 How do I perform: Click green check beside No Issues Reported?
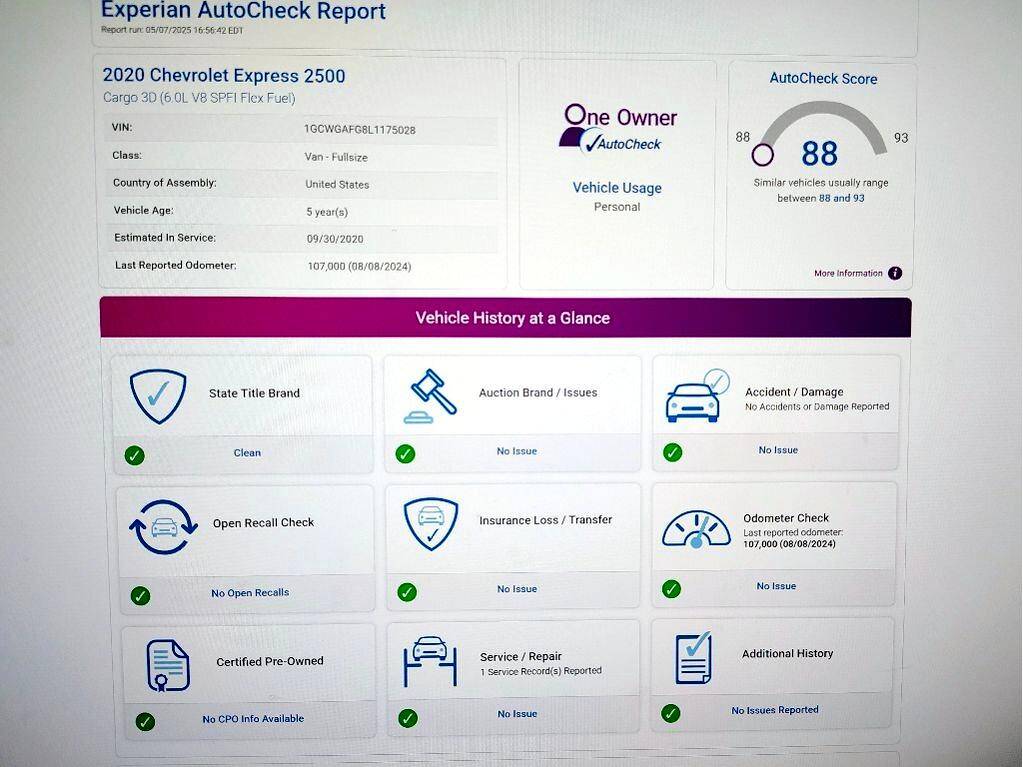point(670,714)
